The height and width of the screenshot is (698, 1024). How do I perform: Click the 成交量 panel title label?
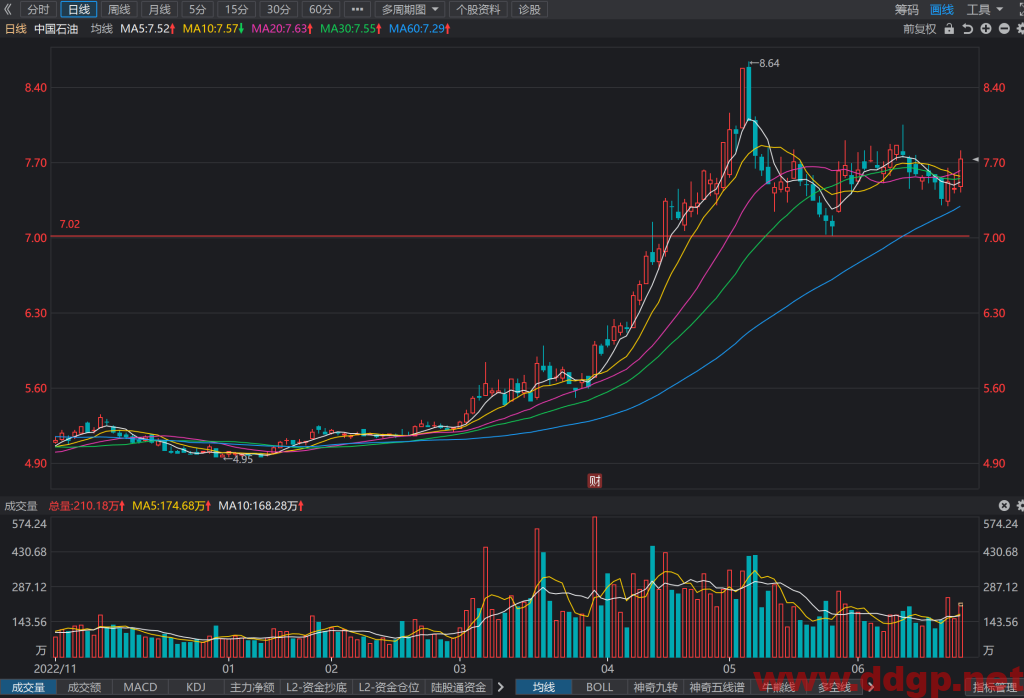click(21, 506)
